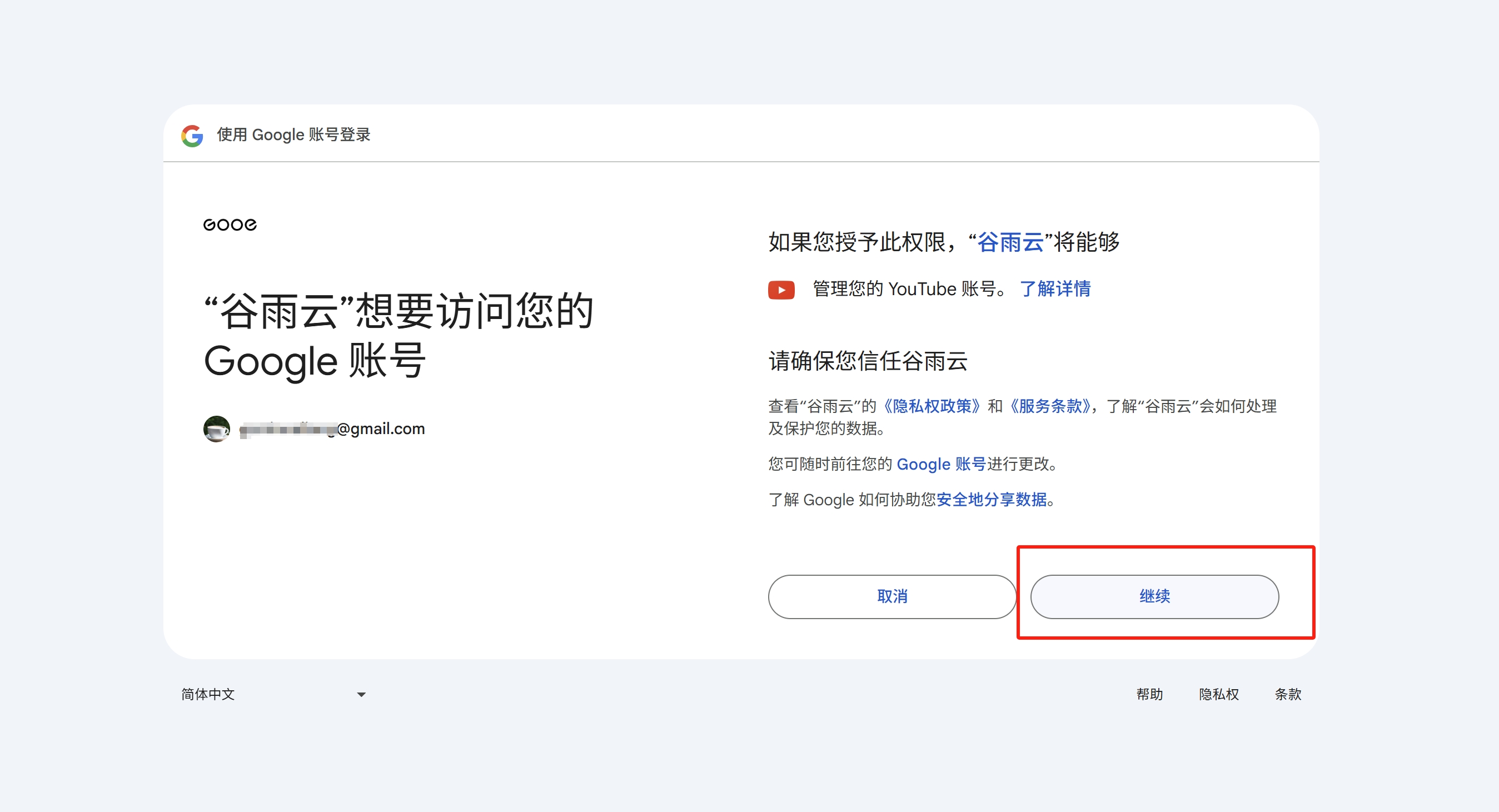Click 隐私权 in the footer
Screen dimensions: 1499x812
[1218, 694]
